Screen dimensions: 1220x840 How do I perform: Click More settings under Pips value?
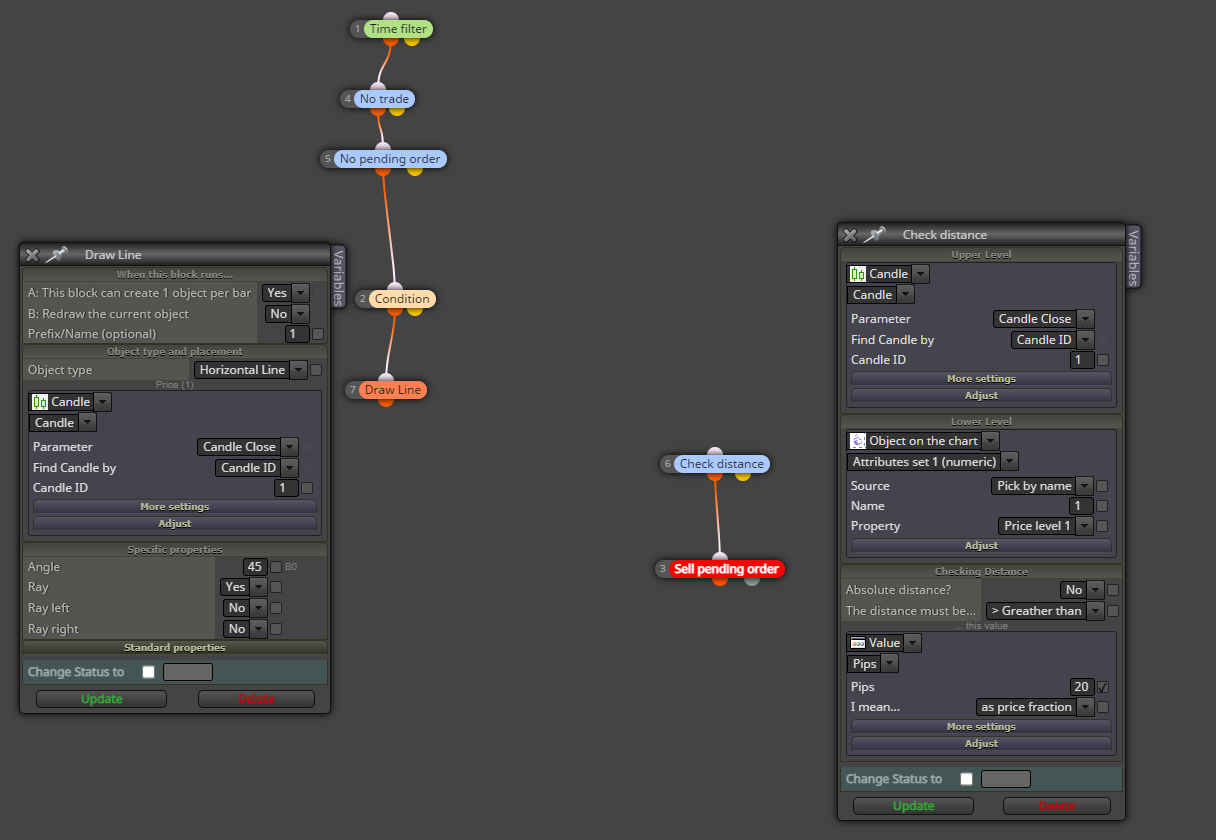pyautogui.click(x=981, y=727)
